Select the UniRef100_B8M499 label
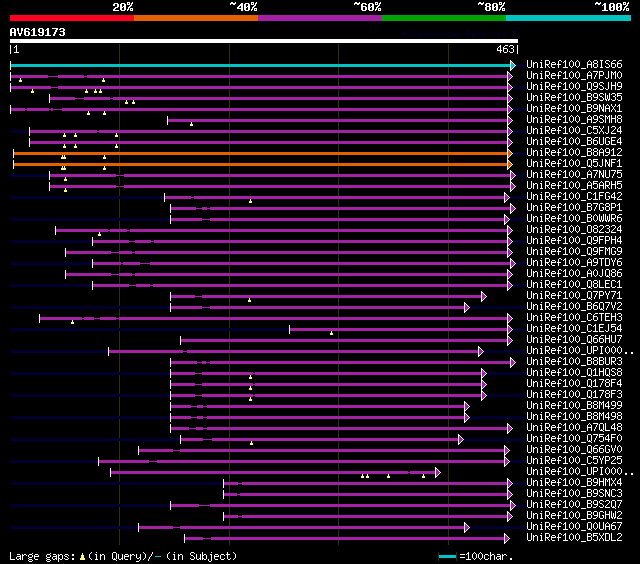 pos(574,406)
